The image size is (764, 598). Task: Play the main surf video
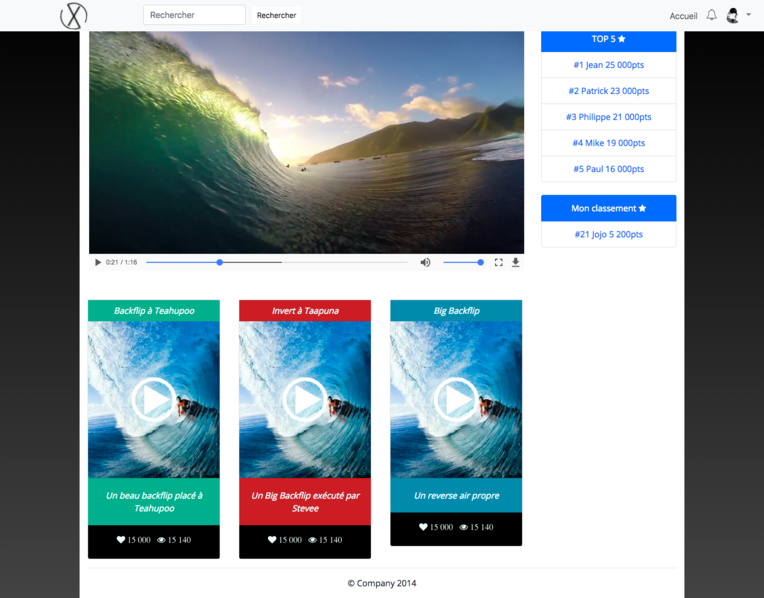[98, 262]
